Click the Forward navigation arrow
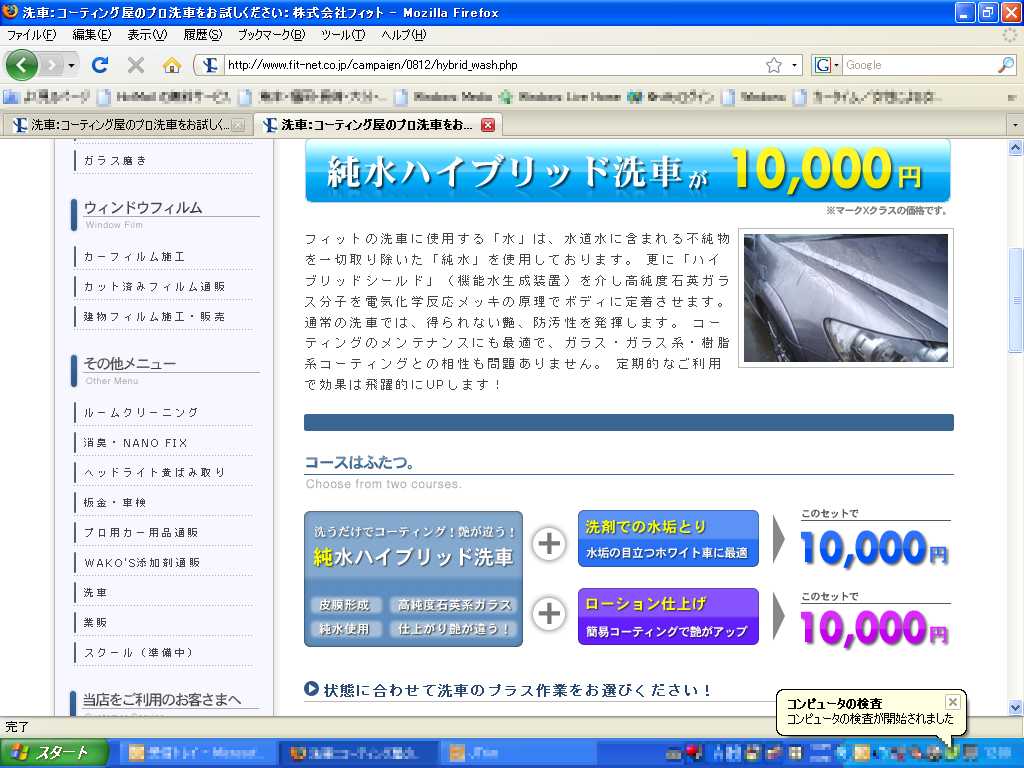1024x768 pixels. coord(51,65)
